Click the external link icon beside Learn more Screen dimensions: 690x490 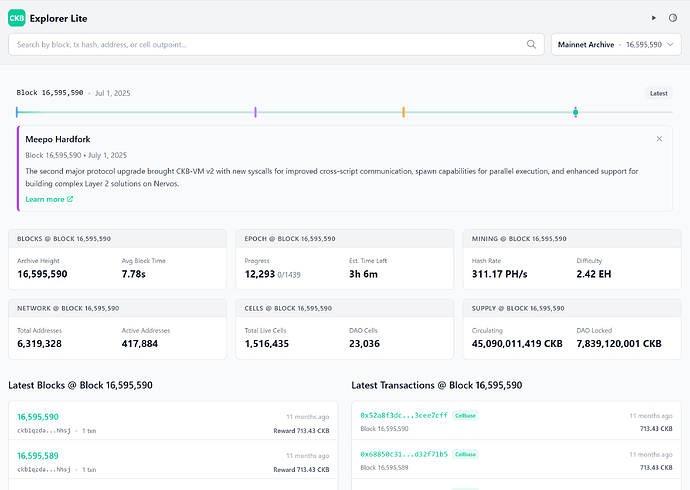click(70, 199)
